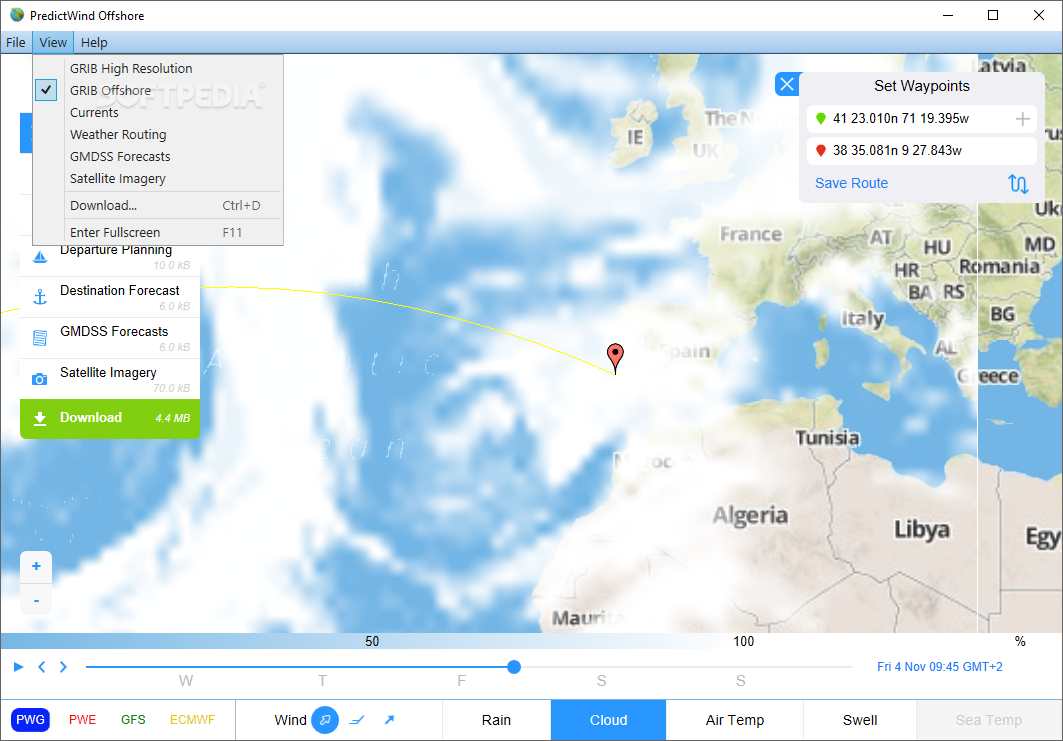Screen dimensions: 1063x741
Task: Minimize the PredictWind Offshore window
Action: (x=948, y=15)
